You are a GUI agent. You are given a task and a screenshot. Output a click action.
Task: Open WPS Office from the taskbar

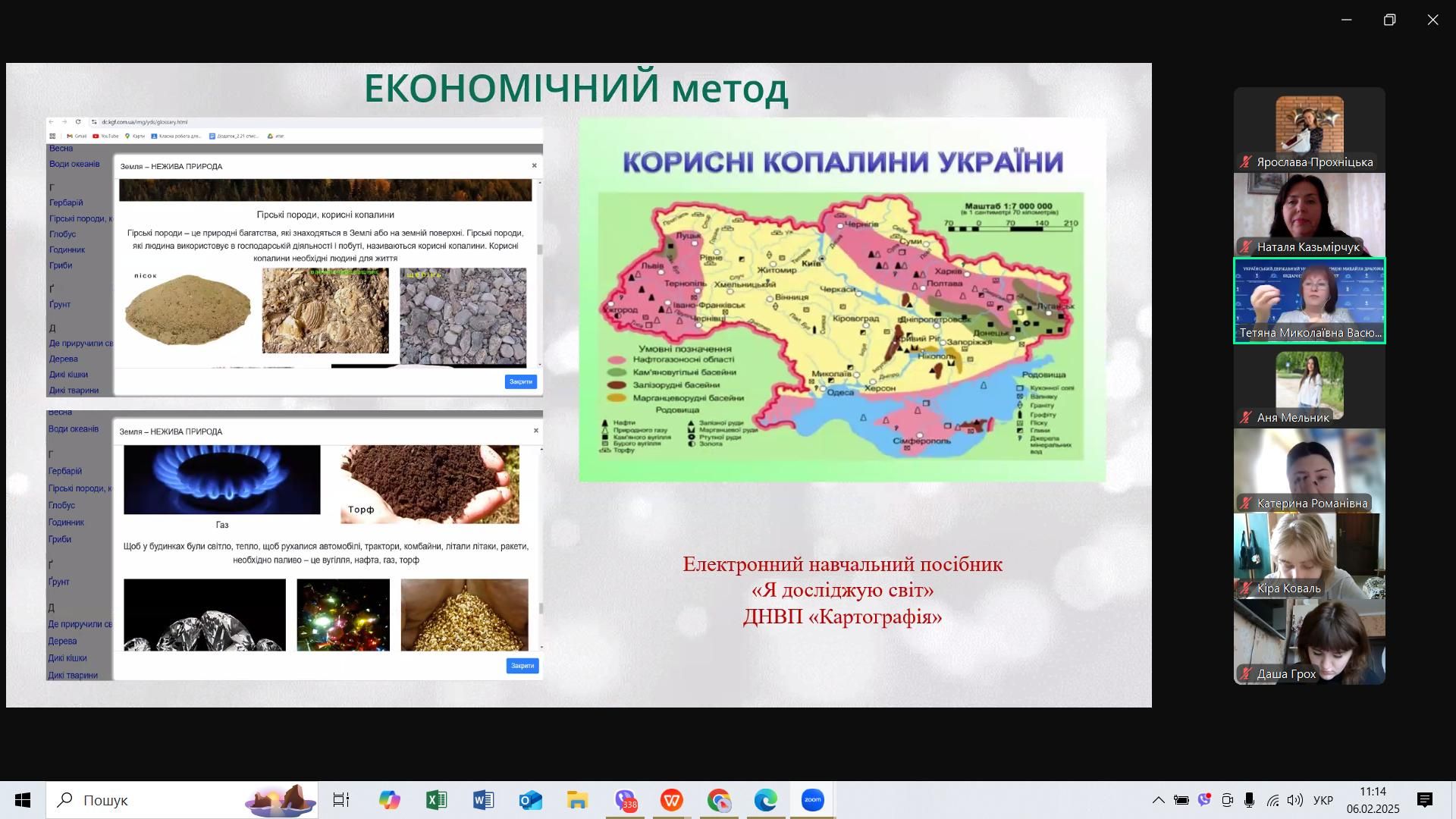671,800
